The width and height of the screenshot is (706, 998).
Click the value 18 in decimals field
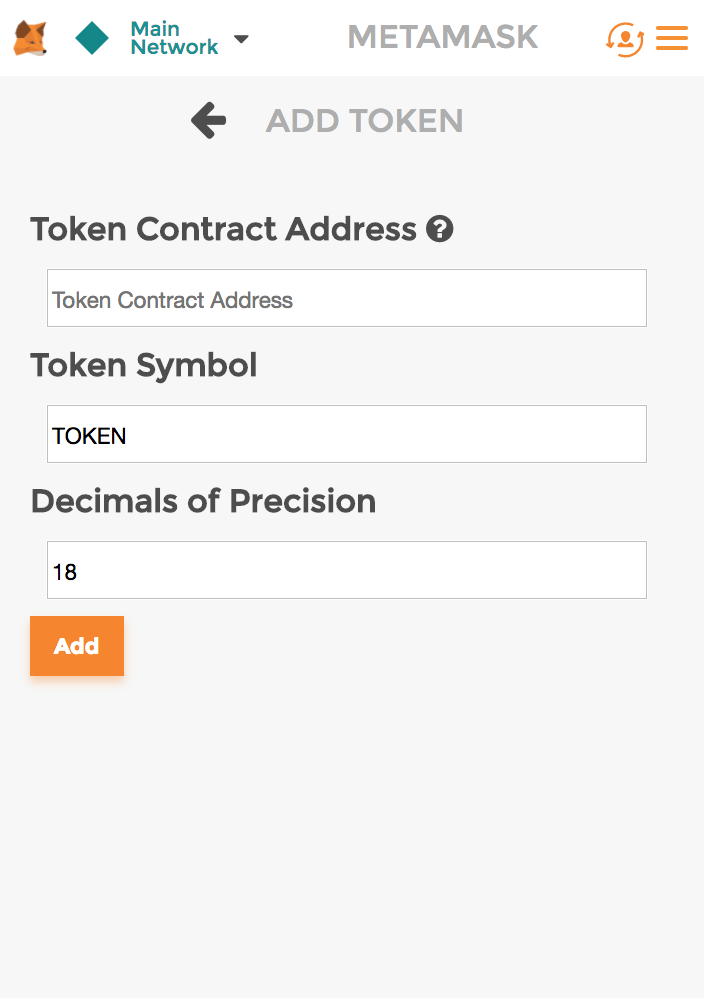(x=65, y=572)
